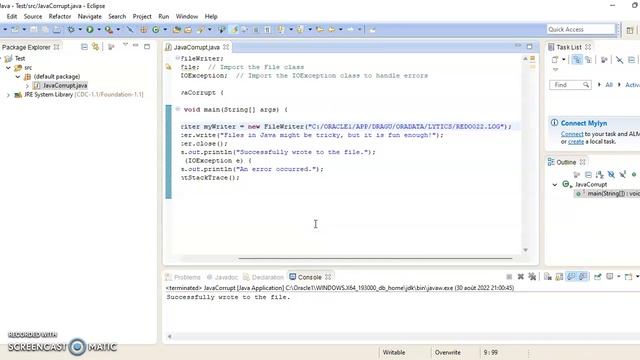Image resolution: width=640 pixels, height=360 pixels.
Task: Open the New Java Class dropdown arrow
Action: tap(165, 29)
